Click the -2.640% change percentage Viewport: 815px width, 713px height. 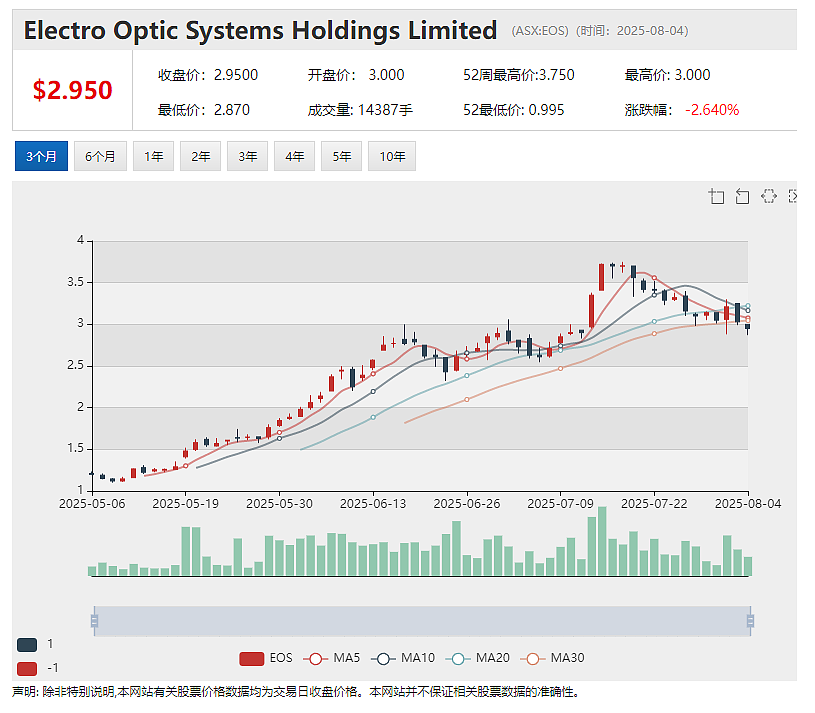(712, 110)
